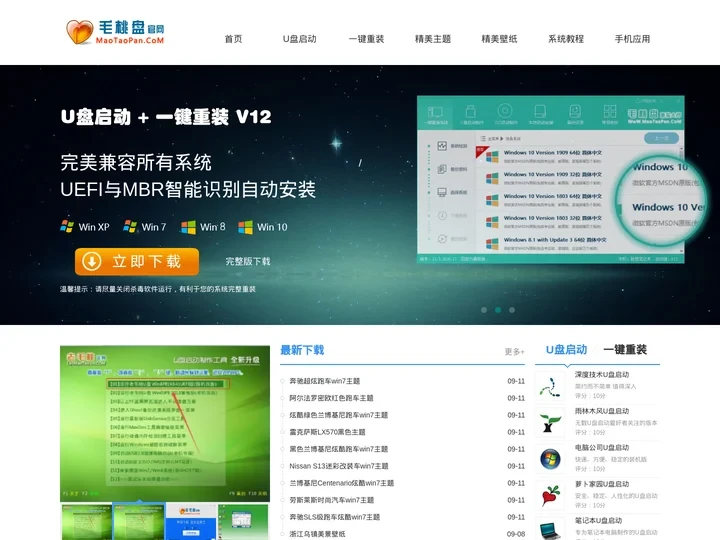Select the blue third slideshow thumbnail
This screenshot has height=540, width=720.
pos(191,522)
